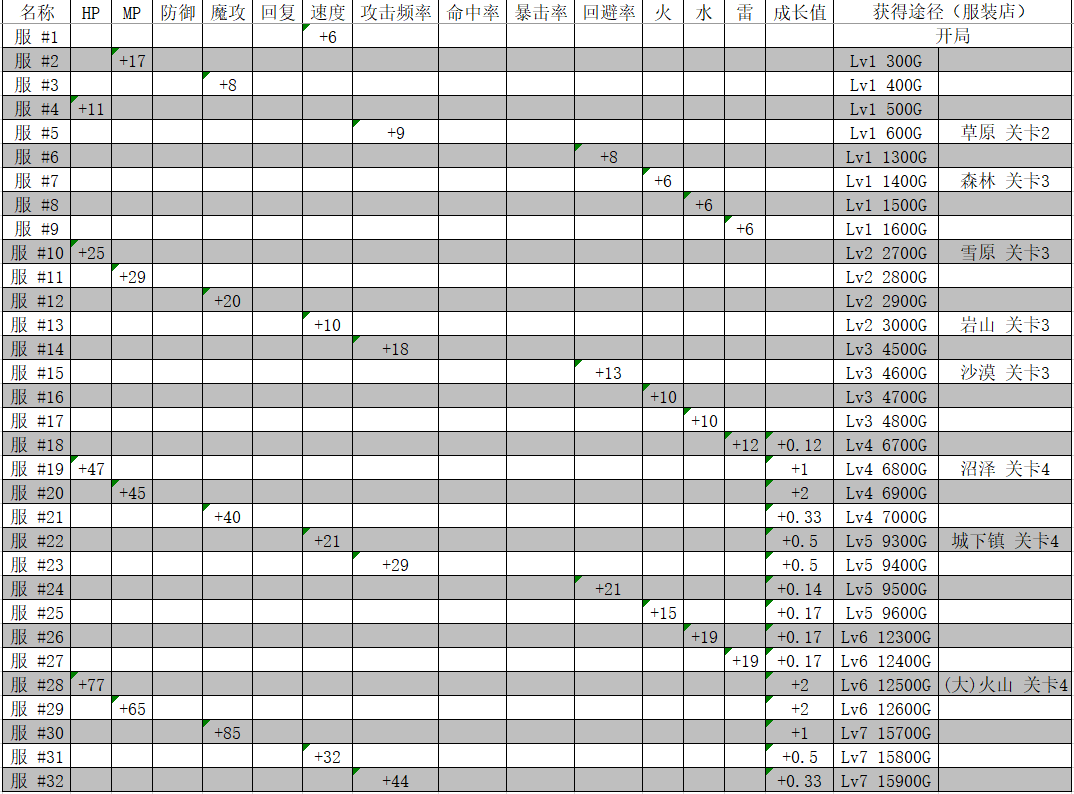Click the Lv1 300G cell

coord(886,60)
